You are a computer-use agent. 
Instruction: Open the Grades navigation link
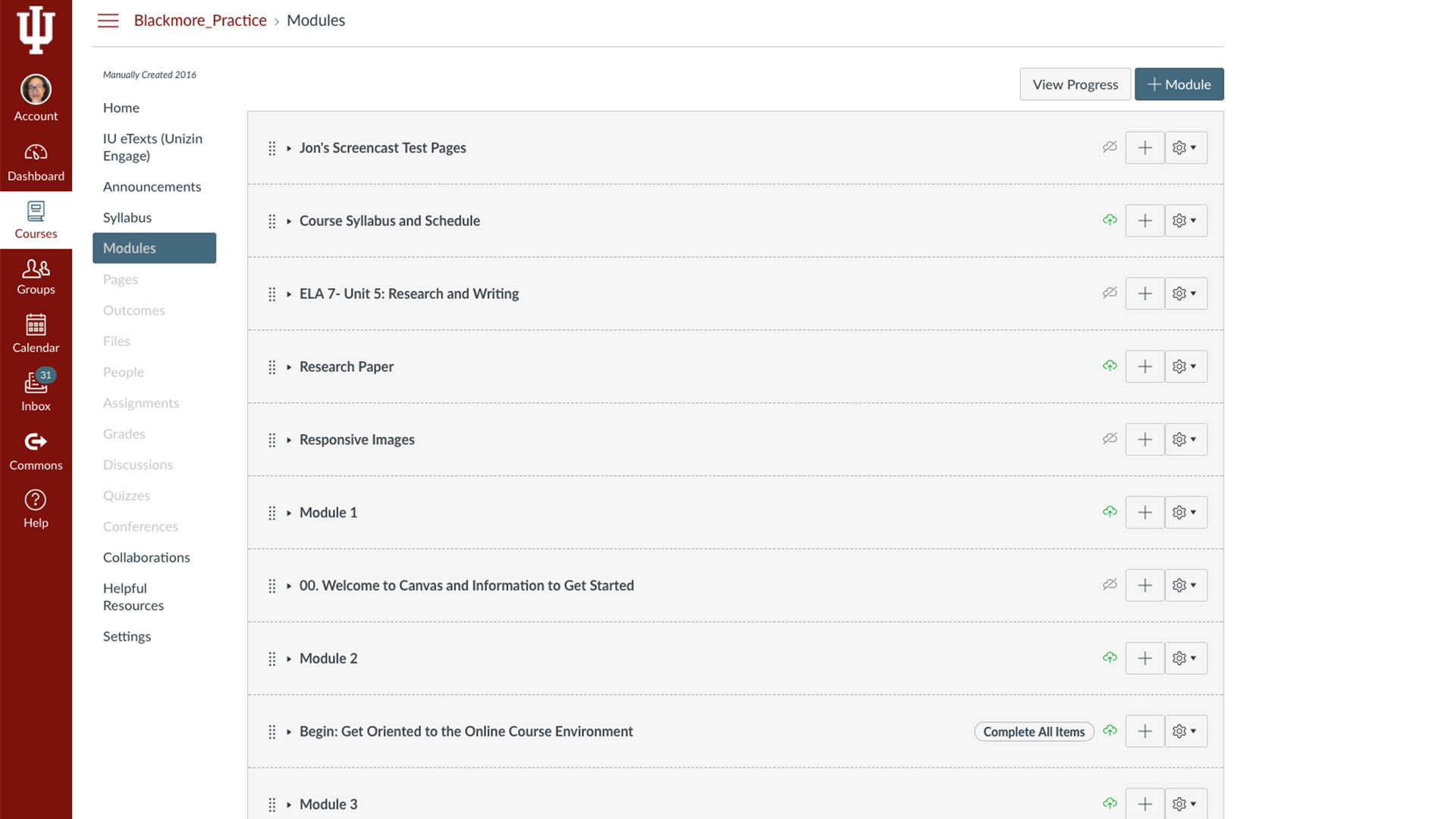124,434
